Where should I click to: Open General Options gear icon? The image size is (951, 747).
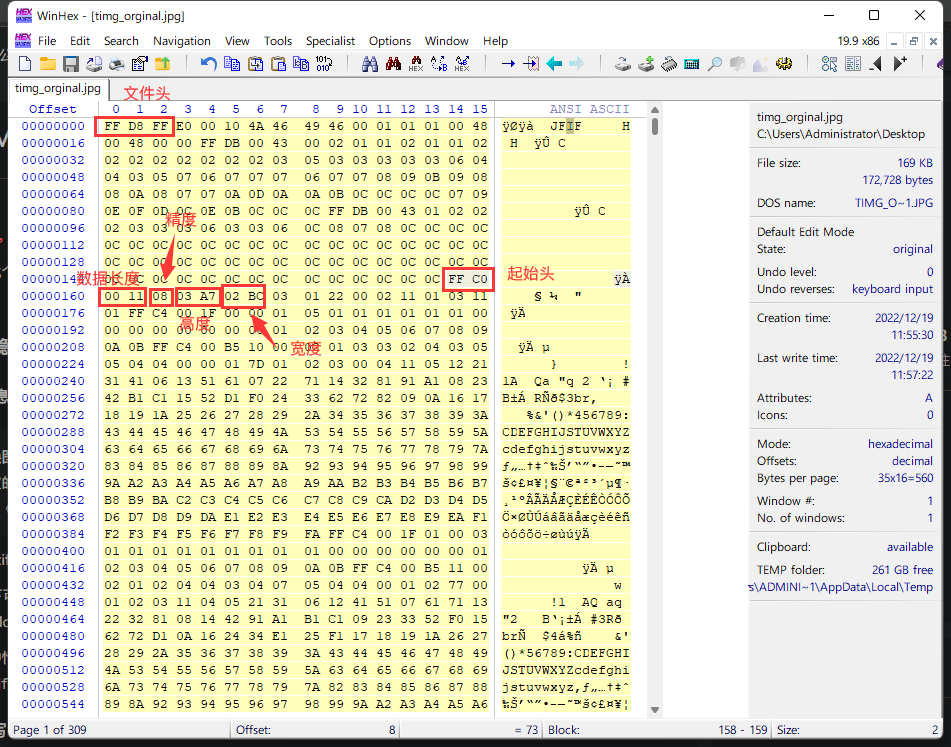(784, 63)
